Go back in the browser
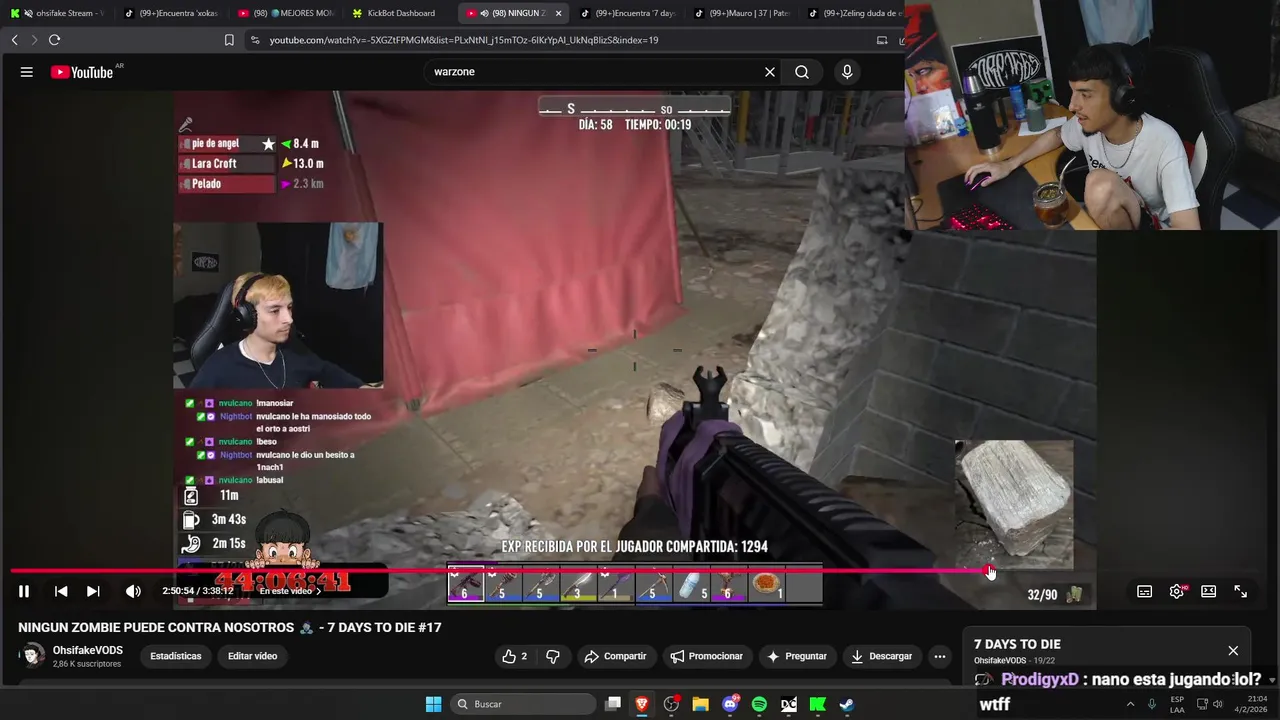Viewport: 1280px width, 720px height. pyautogui.click(x=14, y=40)
